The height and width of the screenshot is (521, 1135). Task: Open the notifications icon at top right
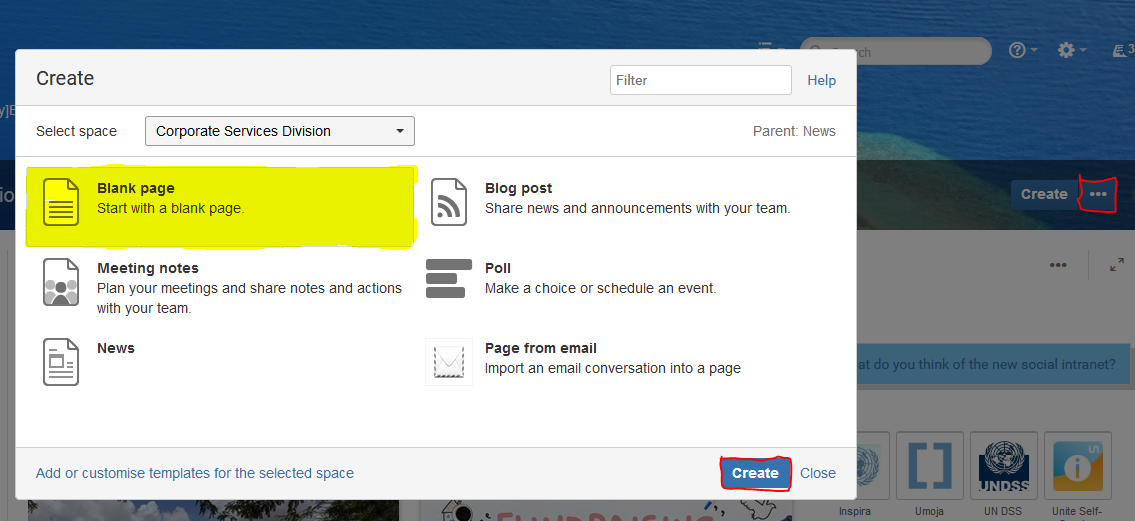tap(1123, 50)
